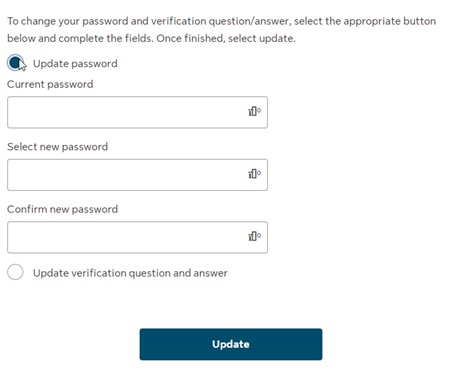Image resolution: width=458 pixels, height=375 pixels.
Task: Click 'Update verification question and answer' label text
Action: (130, 273)
